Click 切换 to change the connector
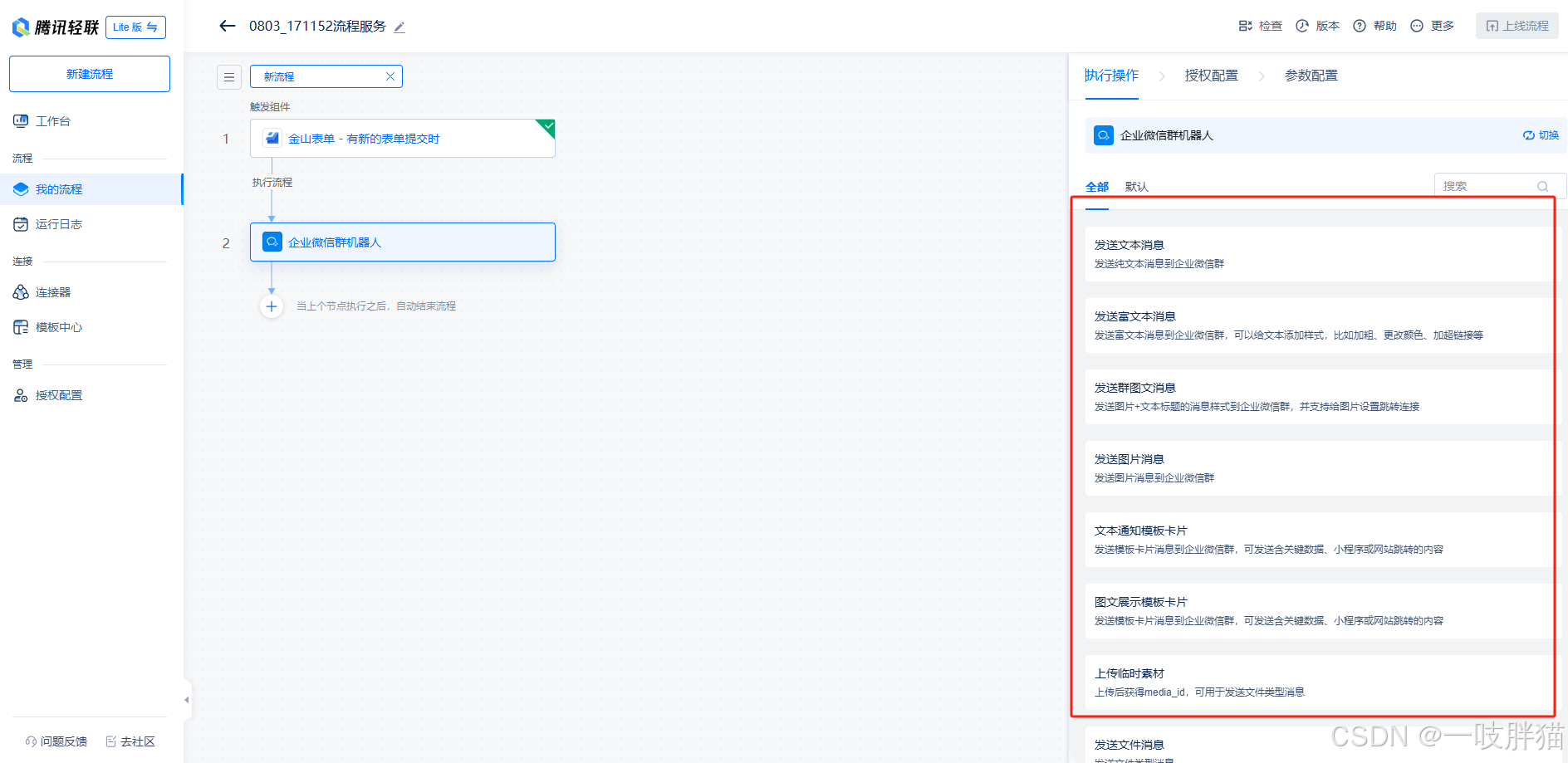Screen dimensions: 1568x763 [1541, 135]
